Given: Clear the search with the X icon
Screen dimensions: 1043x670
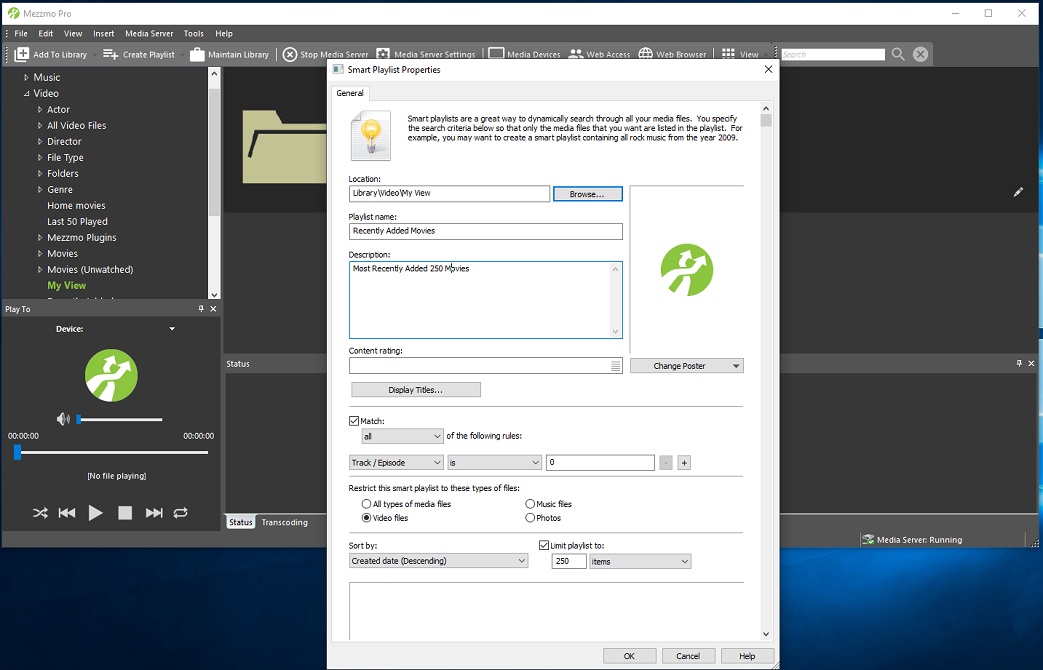Looking at the screenshot, I should [921, 55].
